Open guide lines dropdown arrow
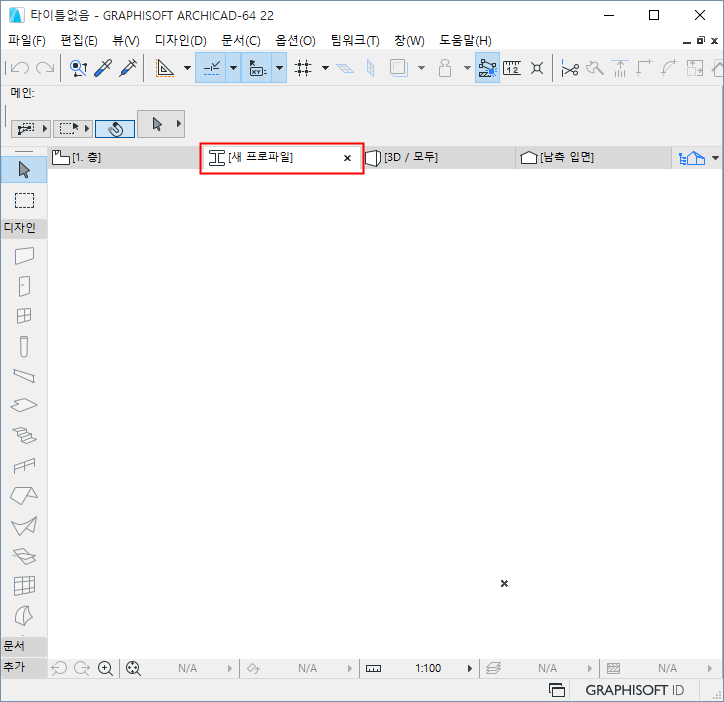This screenshot has width=724, height=702. pyautogui.click(x=187, y=68)
